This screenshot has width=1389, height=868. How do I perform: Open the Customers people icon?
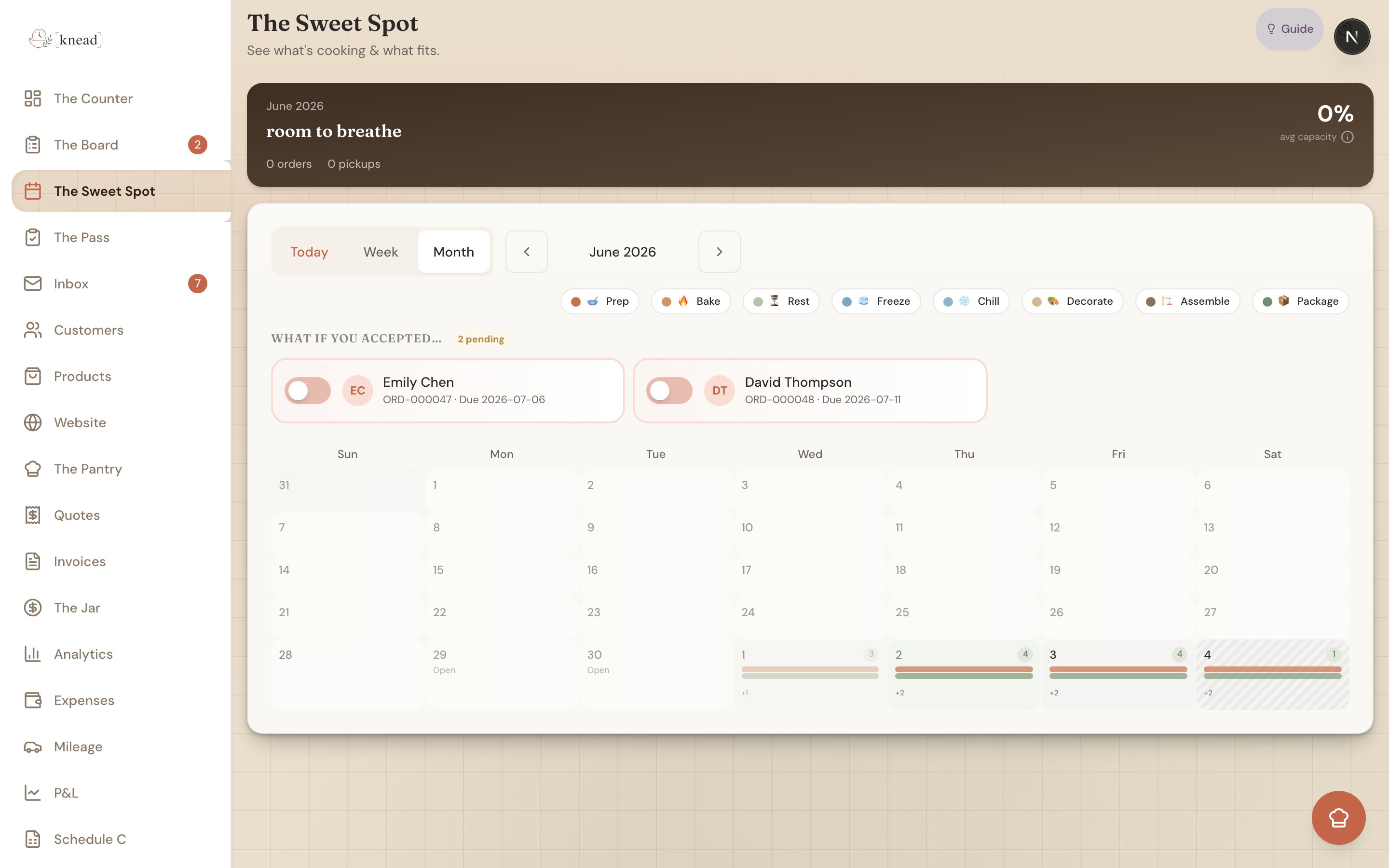[33, 330]
